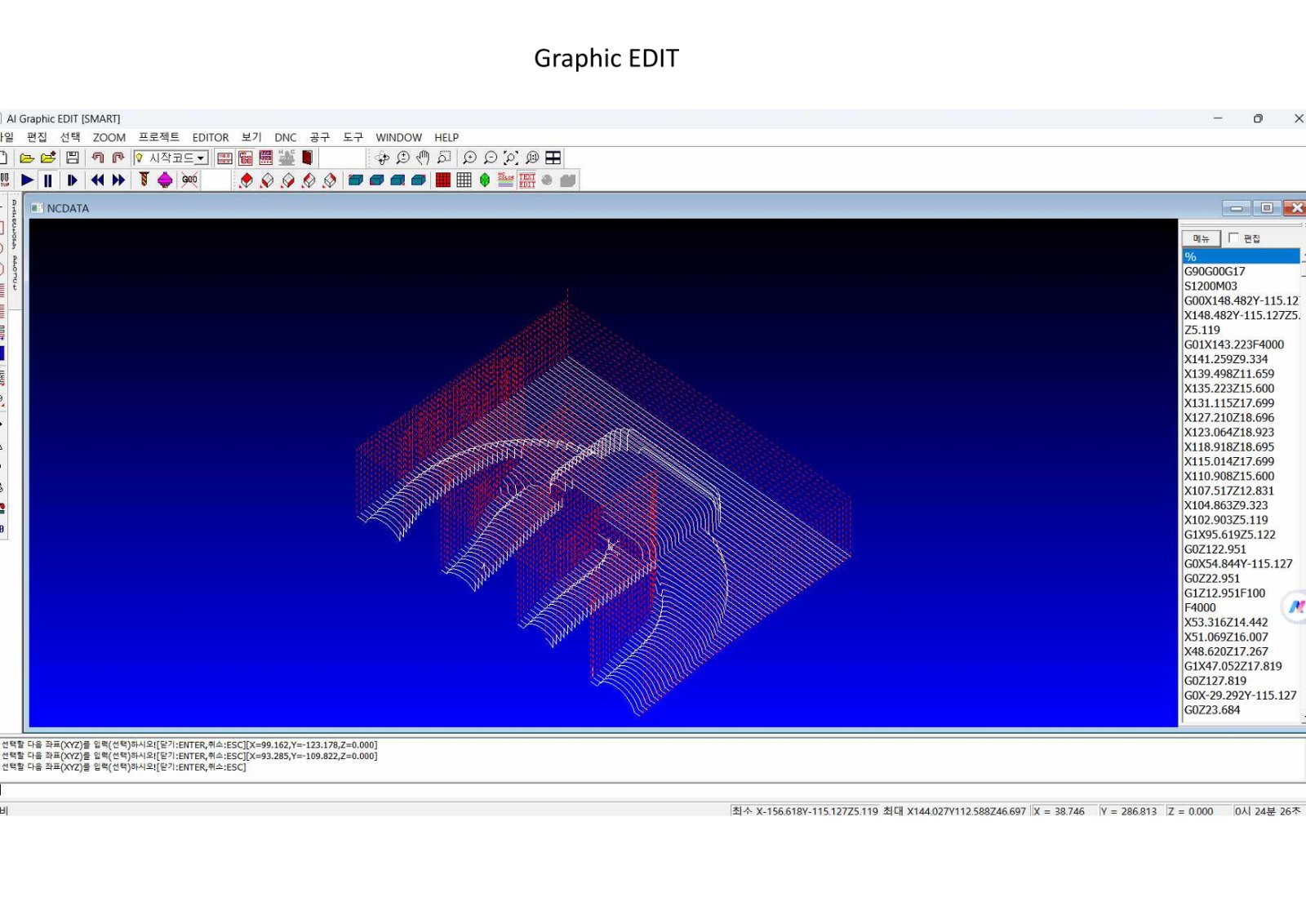Click the zoom out magnifier icon
The width and height of the screenshot is (1306, 924).
[x=491, y=158]
